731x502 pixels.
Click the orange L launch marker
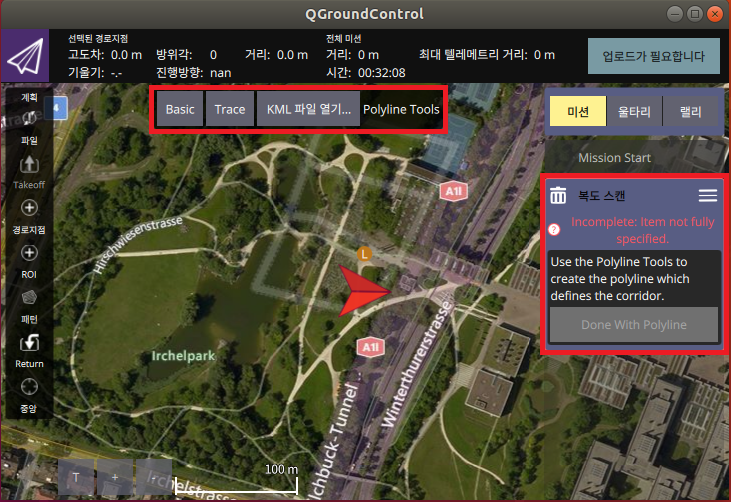click(364, 254)
